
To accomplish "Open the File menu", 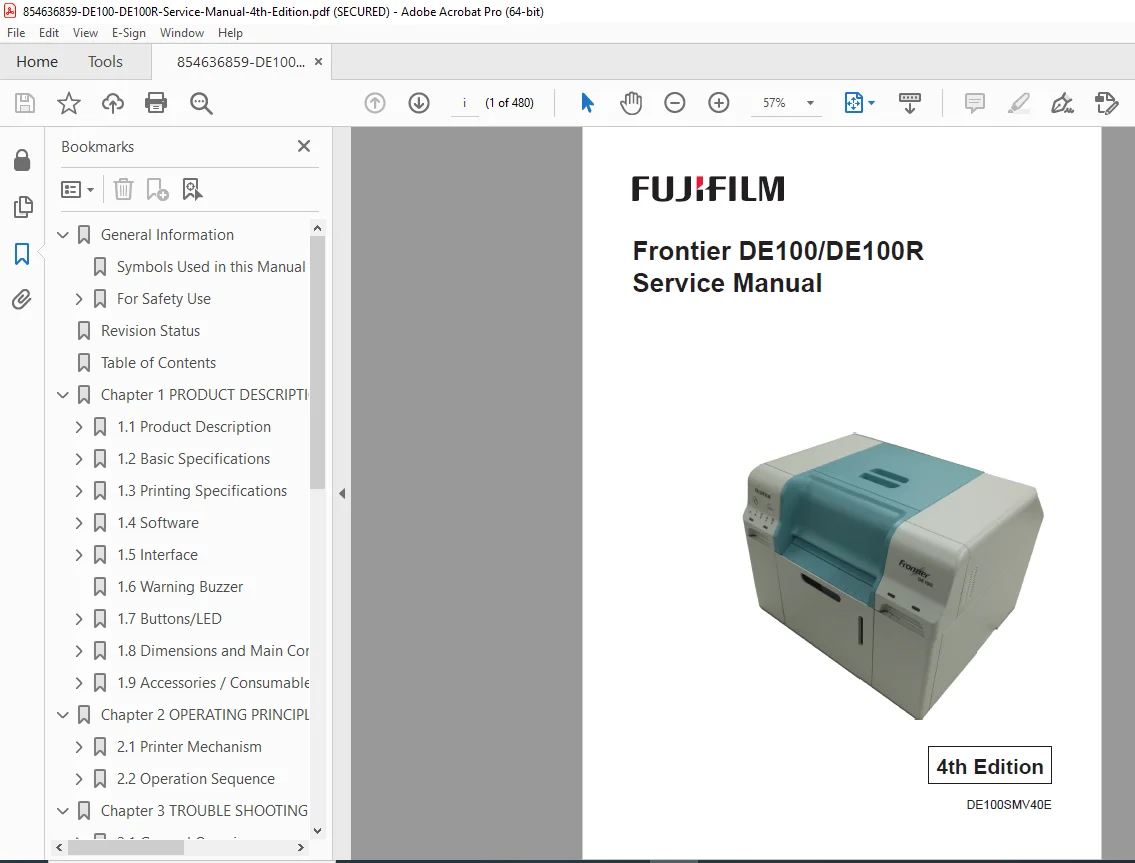I will (16, 33).
